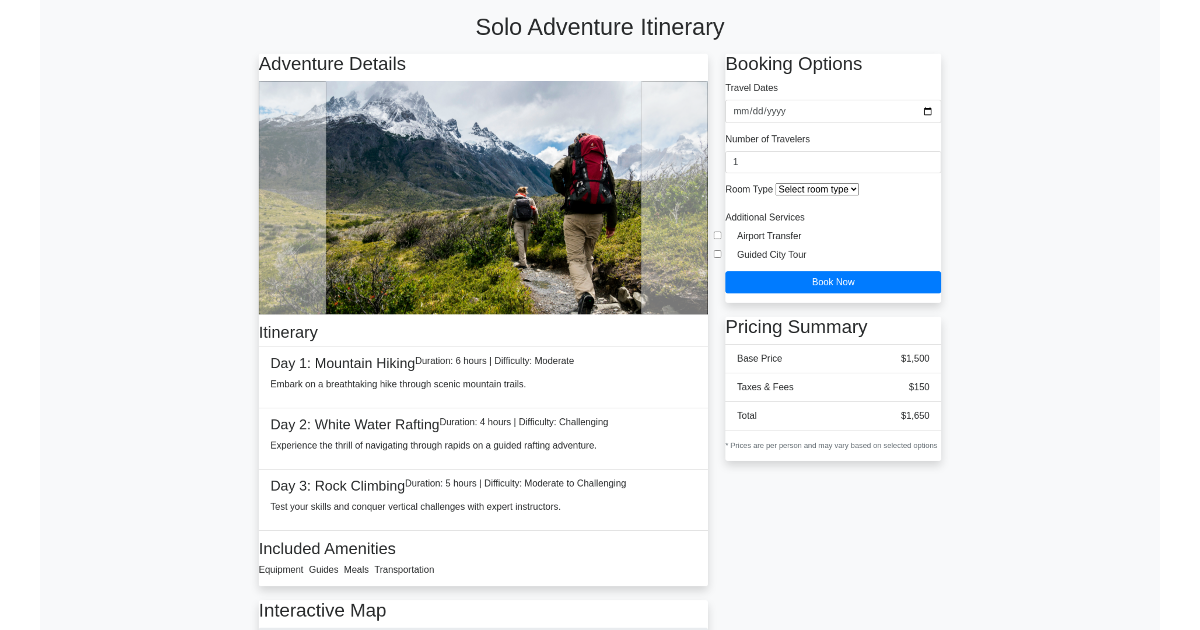The image size is (1200, 630).
Task: Click the Interactive Map section heading
Action: 322,610
